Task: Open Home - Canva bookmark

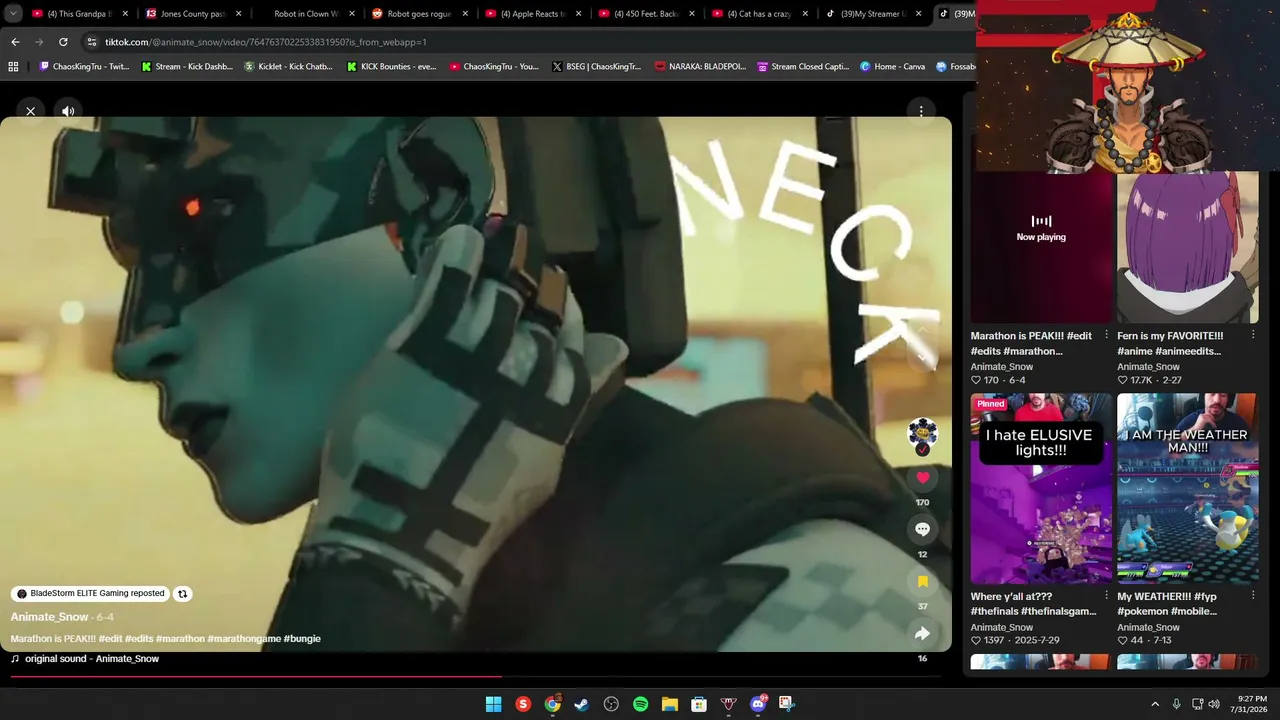Action: [x=893, y=67]
